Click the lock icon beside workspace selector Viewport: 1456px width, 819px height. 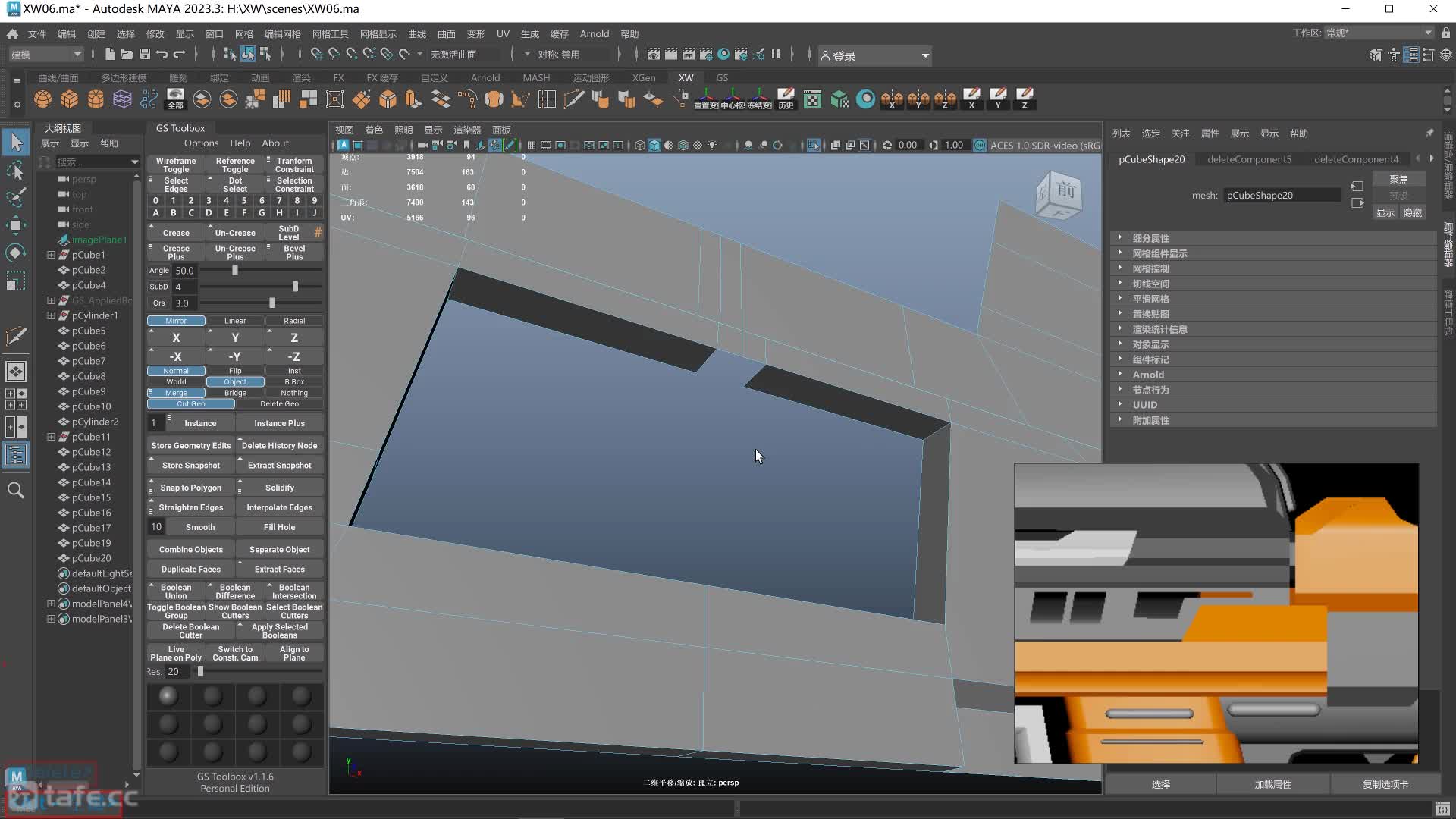[1446, 33]
